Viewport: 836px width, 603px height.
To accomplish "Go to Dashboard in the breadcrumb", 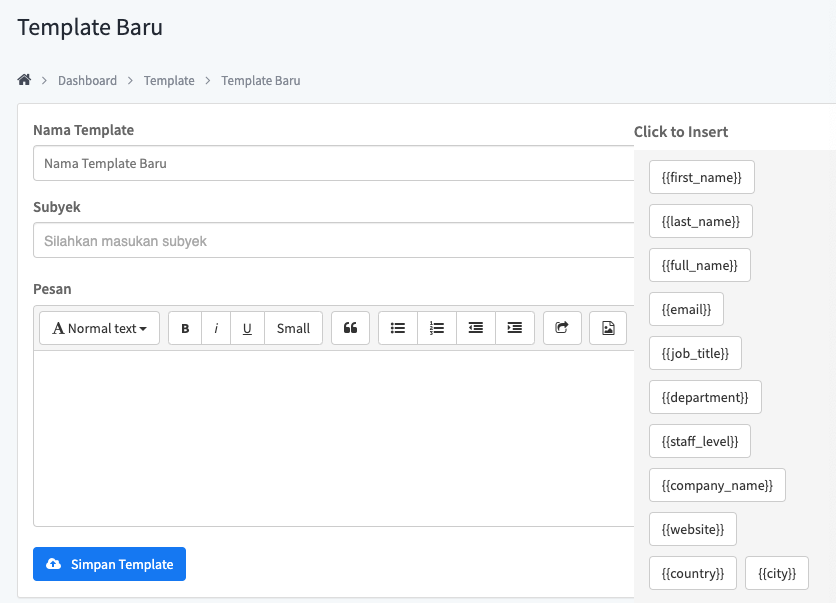I will click(x=87, y=80).
